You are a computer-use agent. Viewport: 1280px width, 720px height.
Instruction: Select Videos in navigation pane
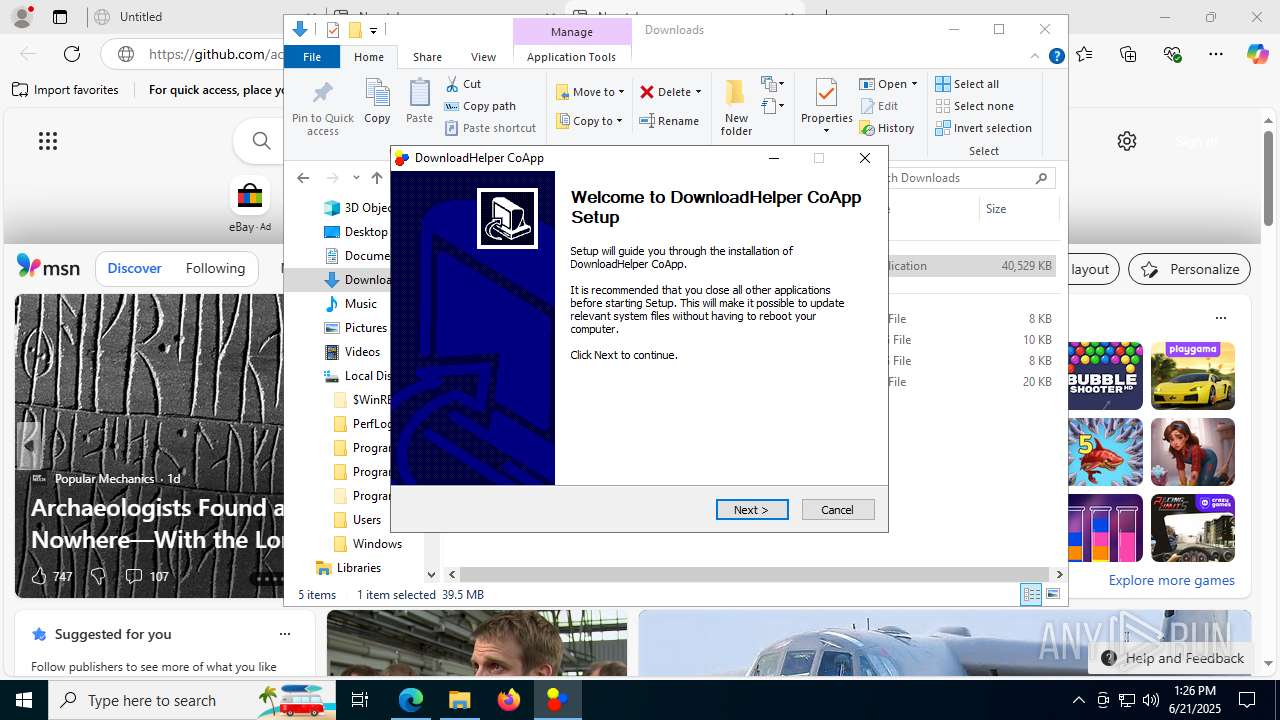coord(352,352)
